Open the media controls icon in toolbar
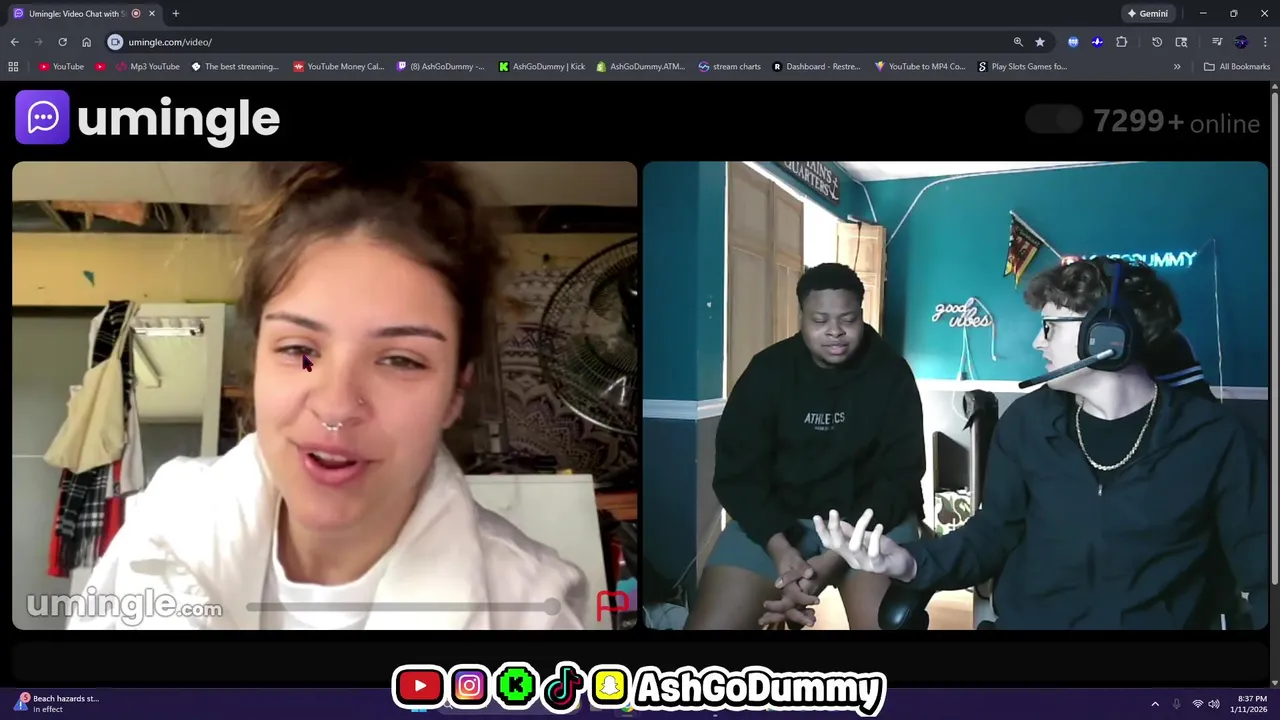This screenshot has width=1280, height=720. click(1217, 42)
